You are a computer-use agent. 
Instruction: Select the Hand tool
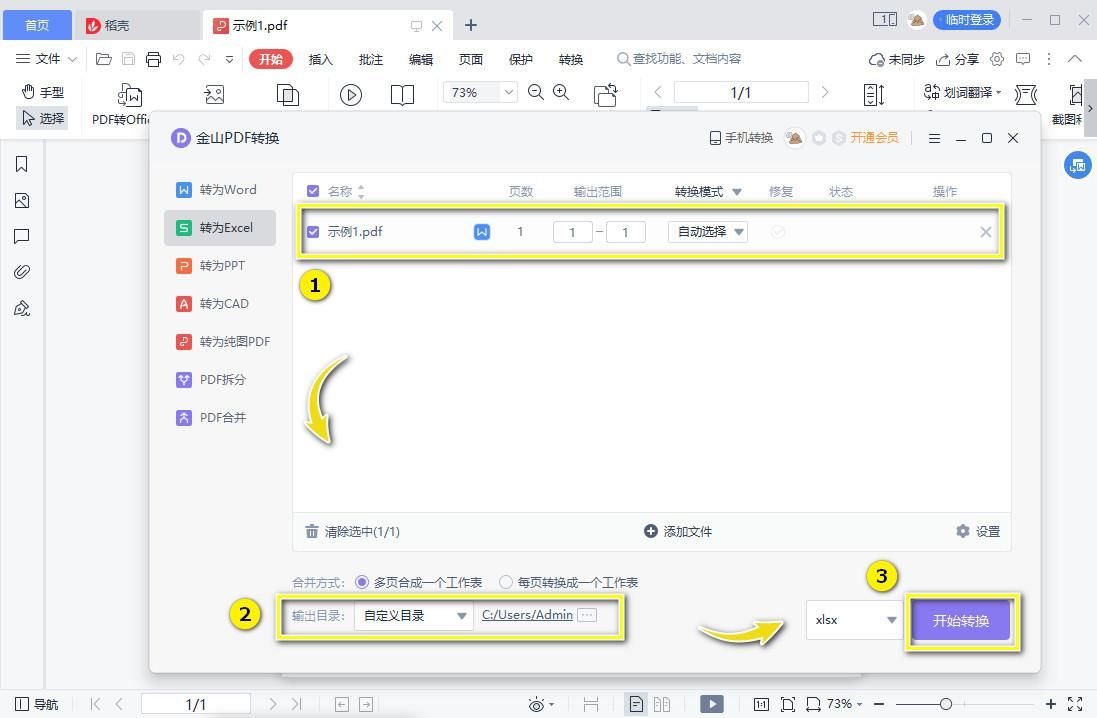pyautogui.click(x=42, y=92)
